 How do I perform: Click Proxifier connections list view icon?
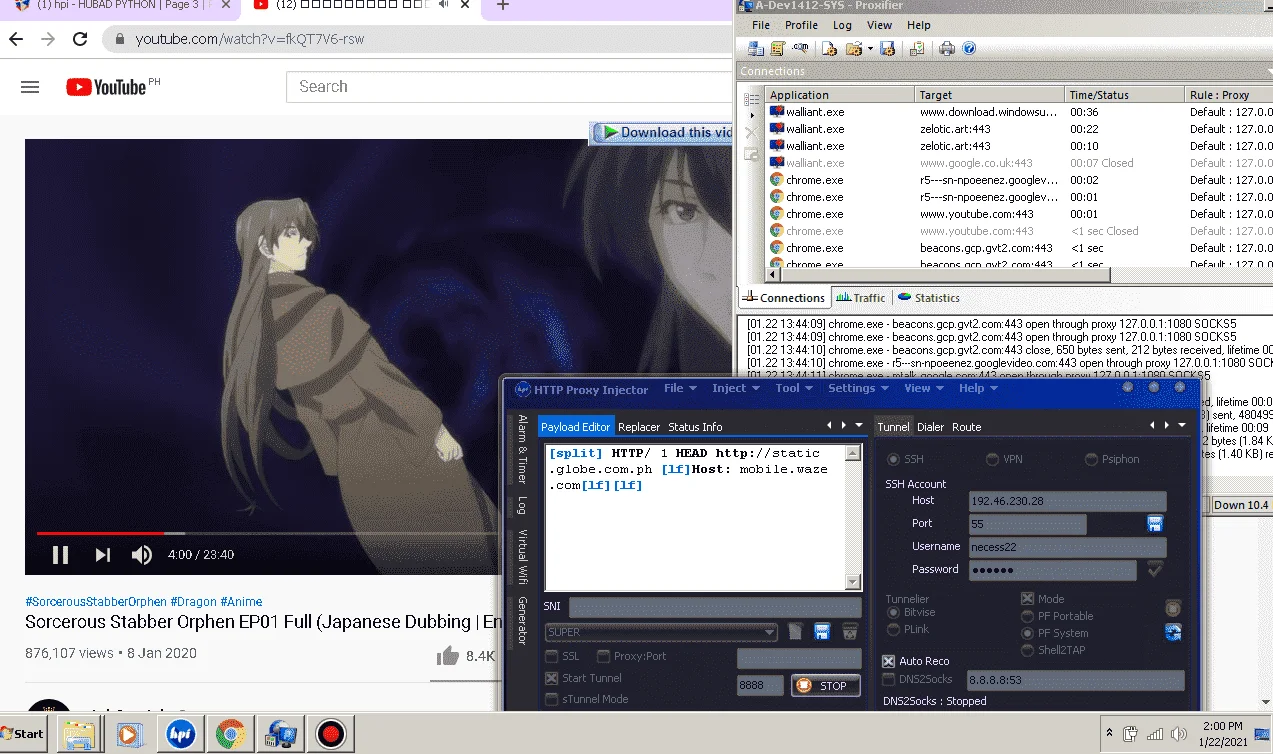pyautogui.click(x=752, y=99)
